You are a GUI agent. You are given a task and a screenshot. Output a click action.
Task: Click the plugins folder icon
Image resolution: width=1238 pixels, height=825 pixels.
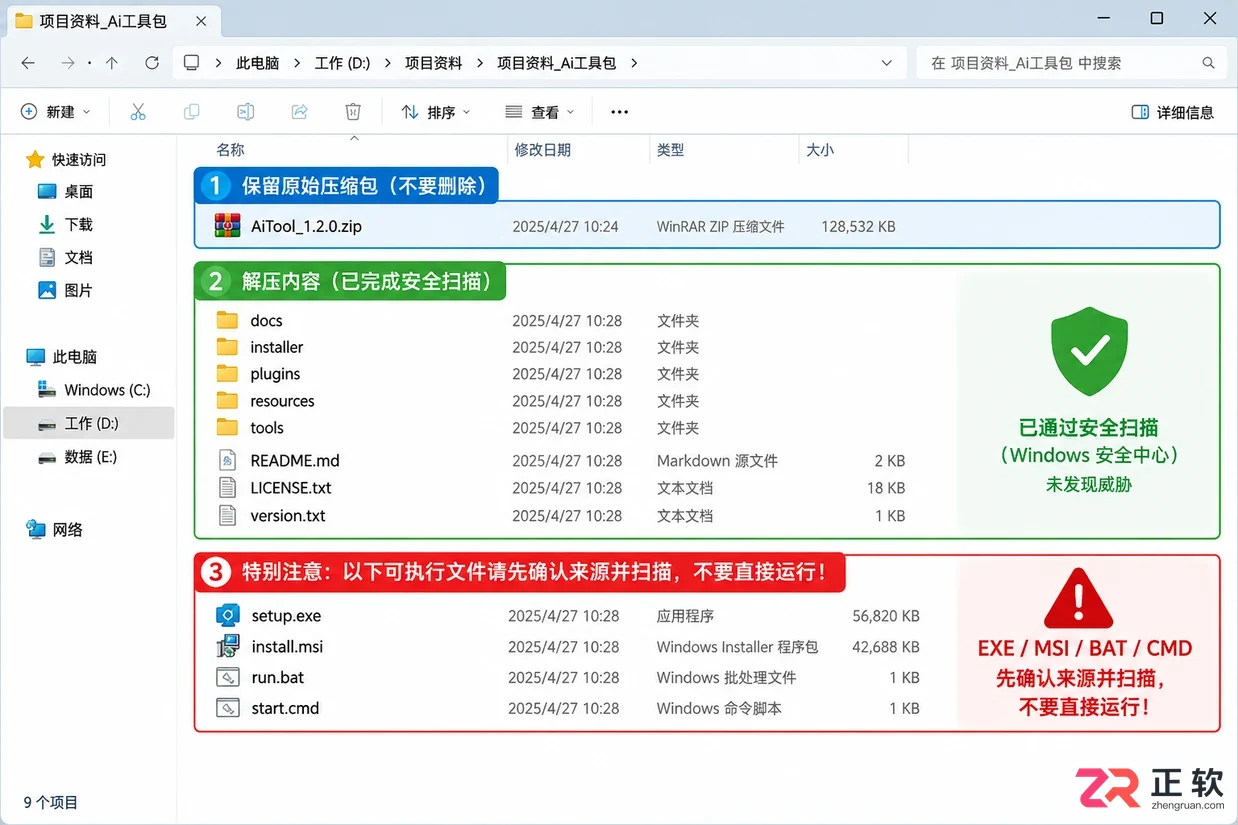tap(228, 374)
